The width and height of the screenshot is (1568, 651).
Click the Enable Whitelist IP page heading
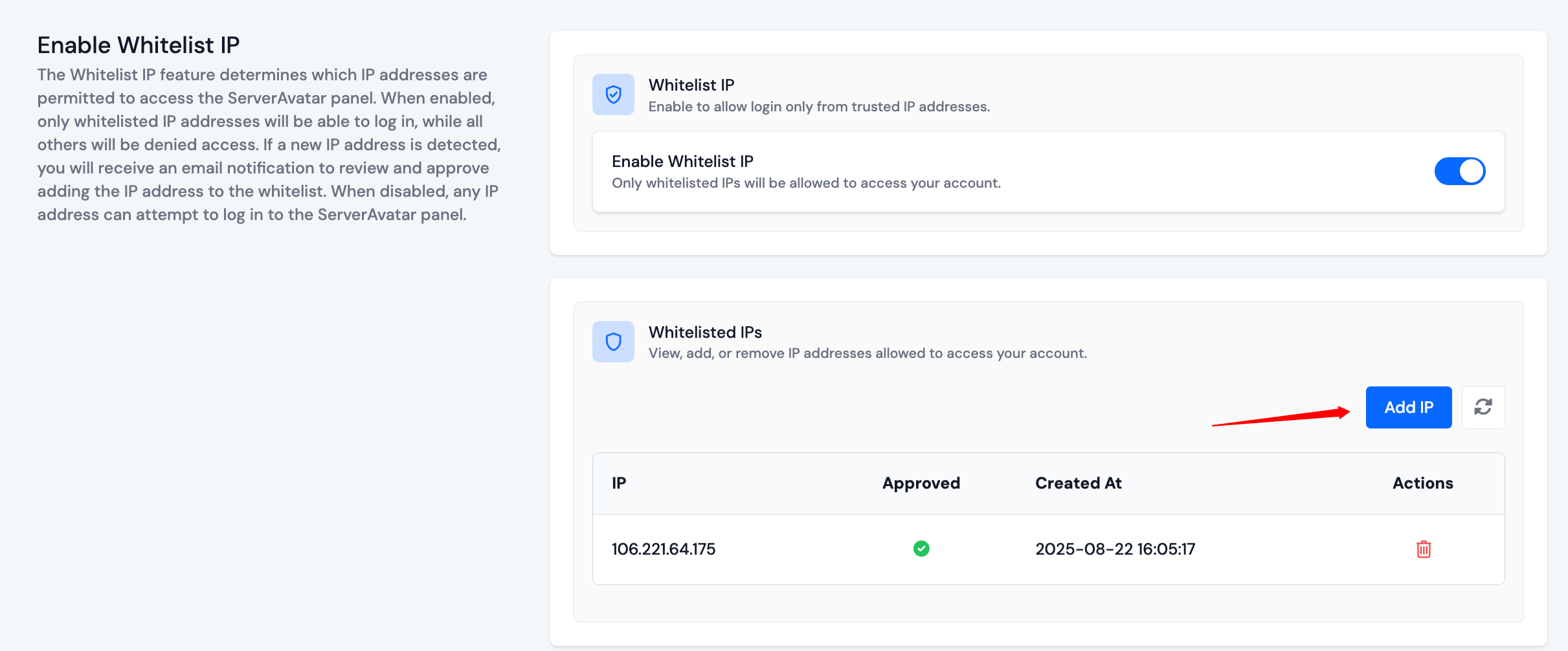138,44
